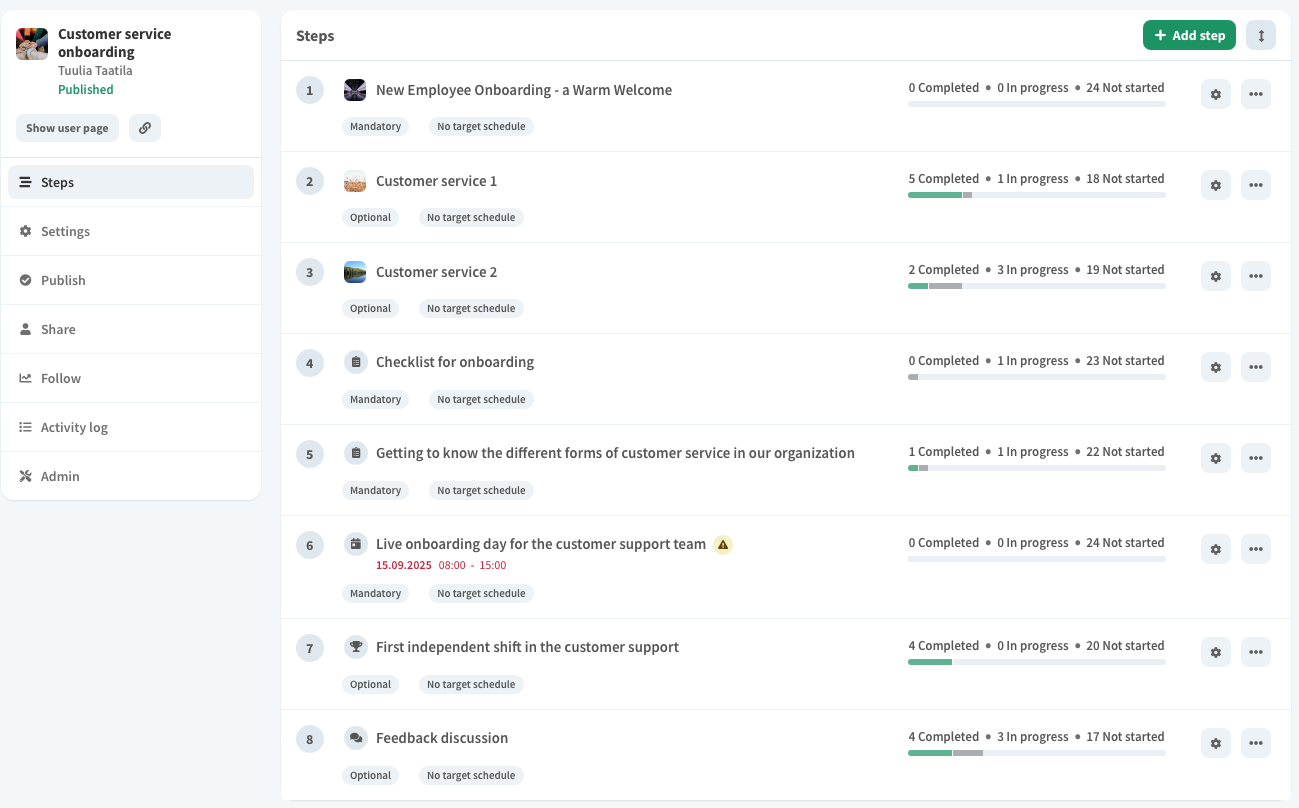Screen dimensions: 1299x808
Task: Open settings gear for Customer service 1
Action: click(1215, 185)
